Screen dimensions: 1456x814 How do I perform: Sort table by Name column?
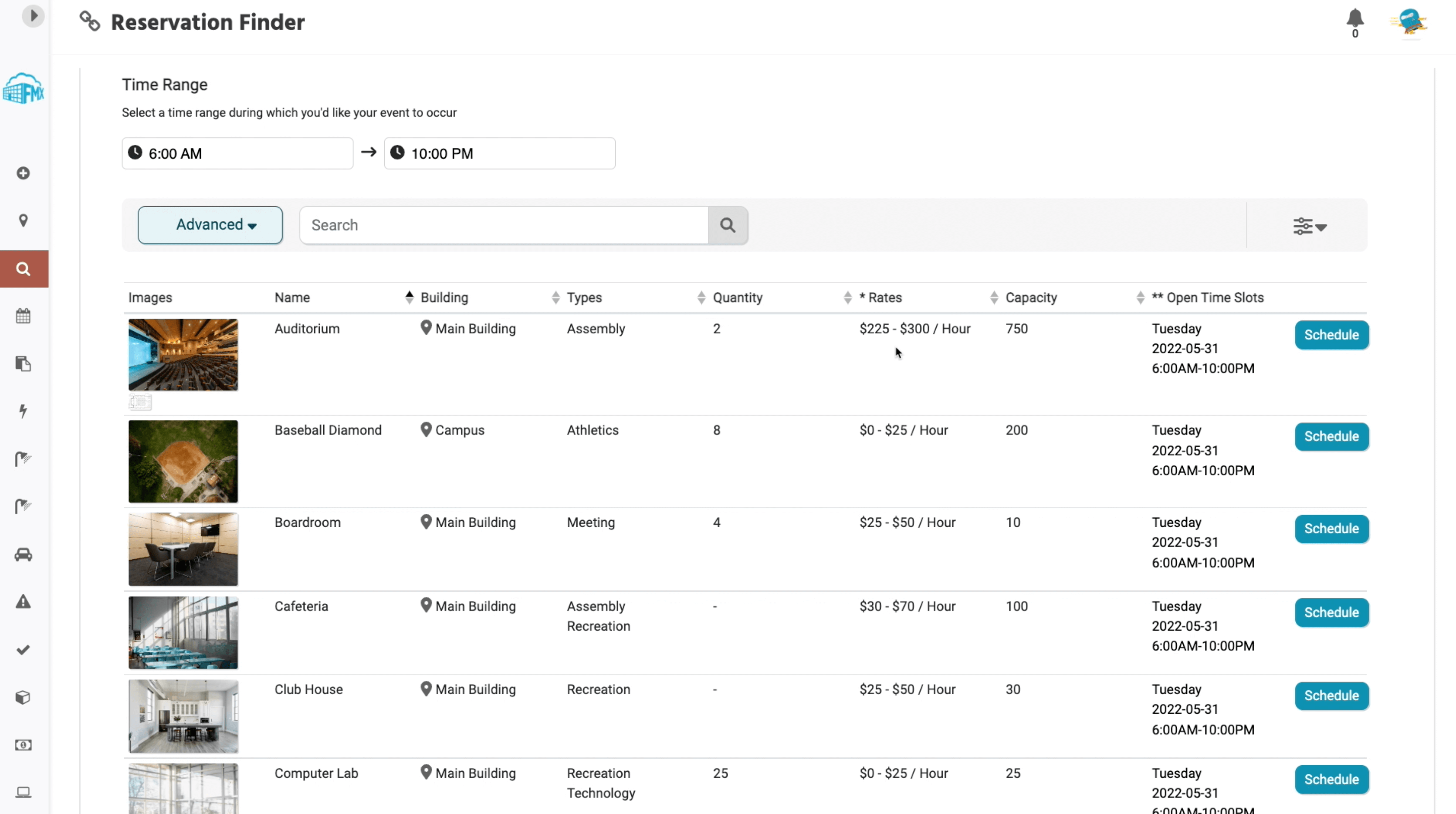[292, 297]
